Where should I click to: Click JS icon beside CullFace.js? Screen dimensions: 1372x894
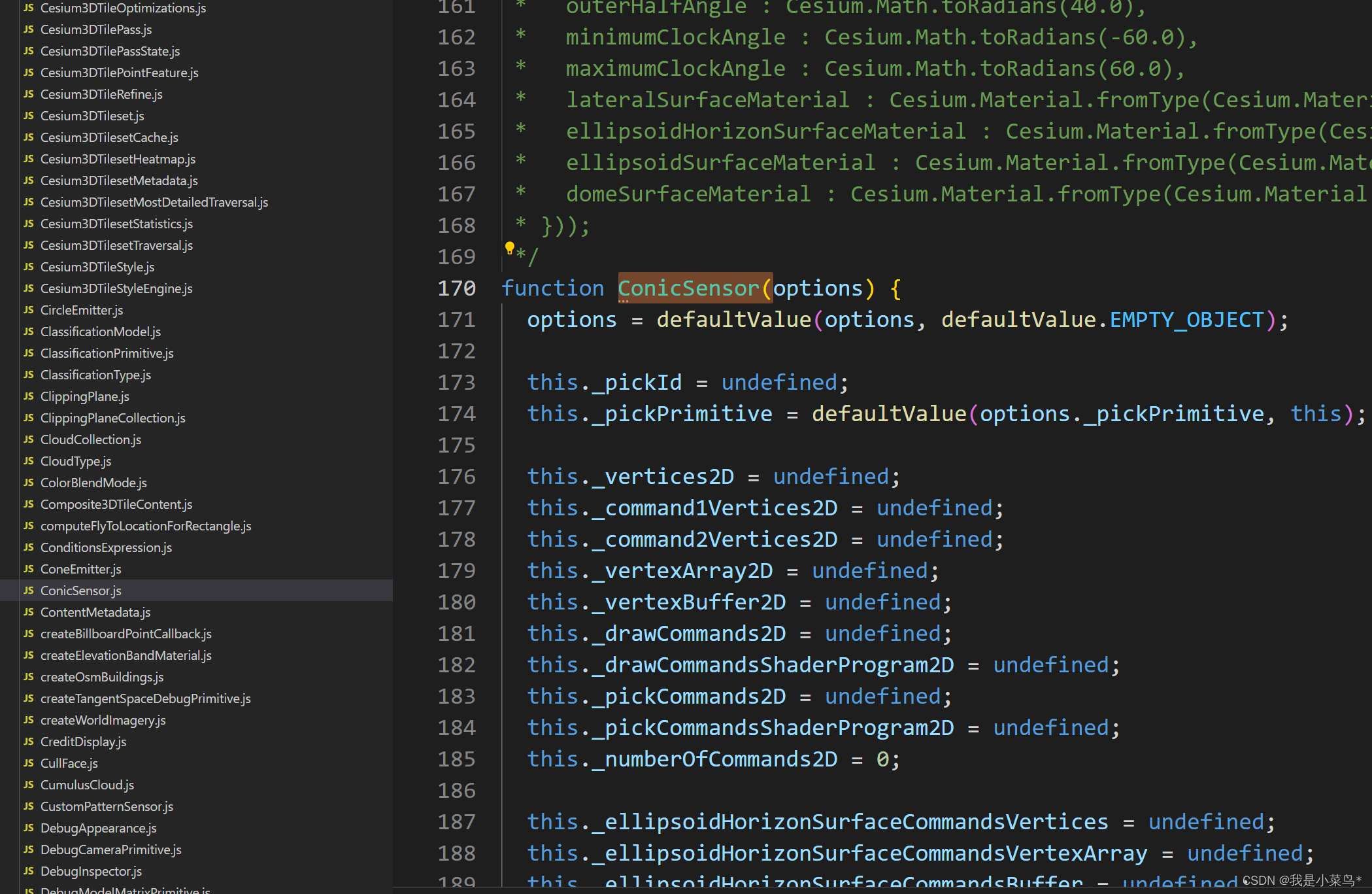[29, 763]
